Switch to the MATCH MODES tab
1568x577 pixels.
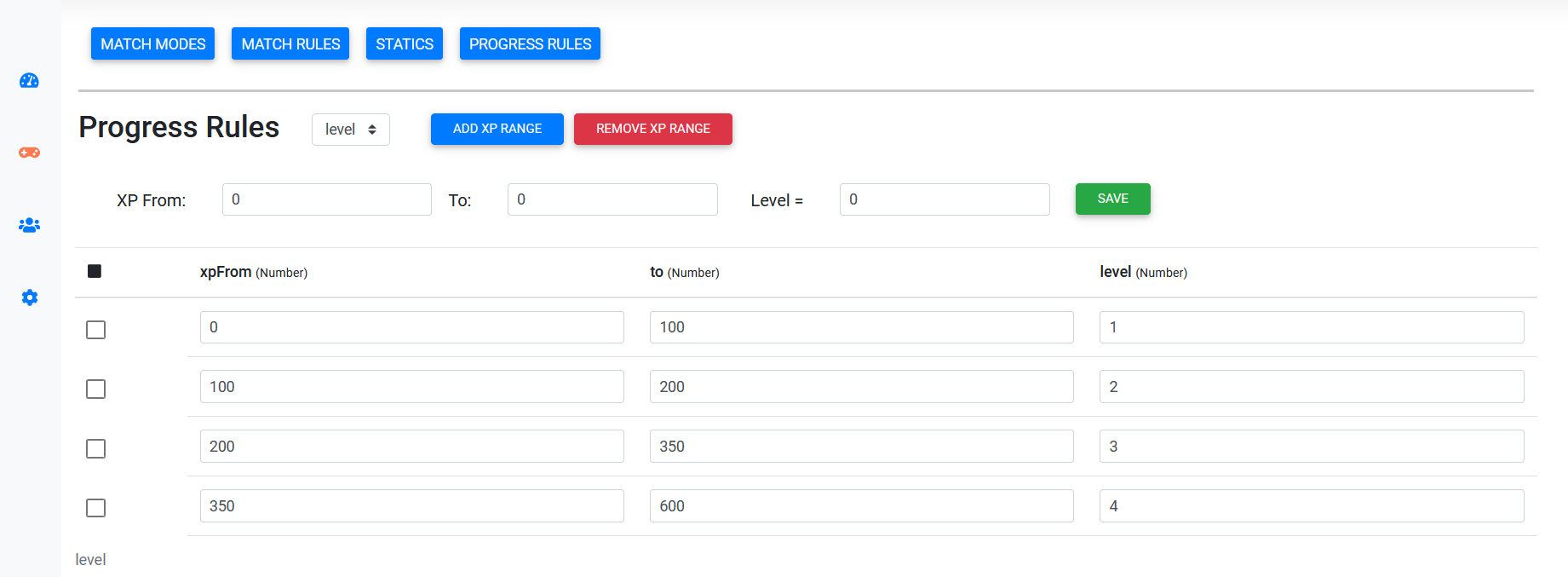click(x=153, y=43)
